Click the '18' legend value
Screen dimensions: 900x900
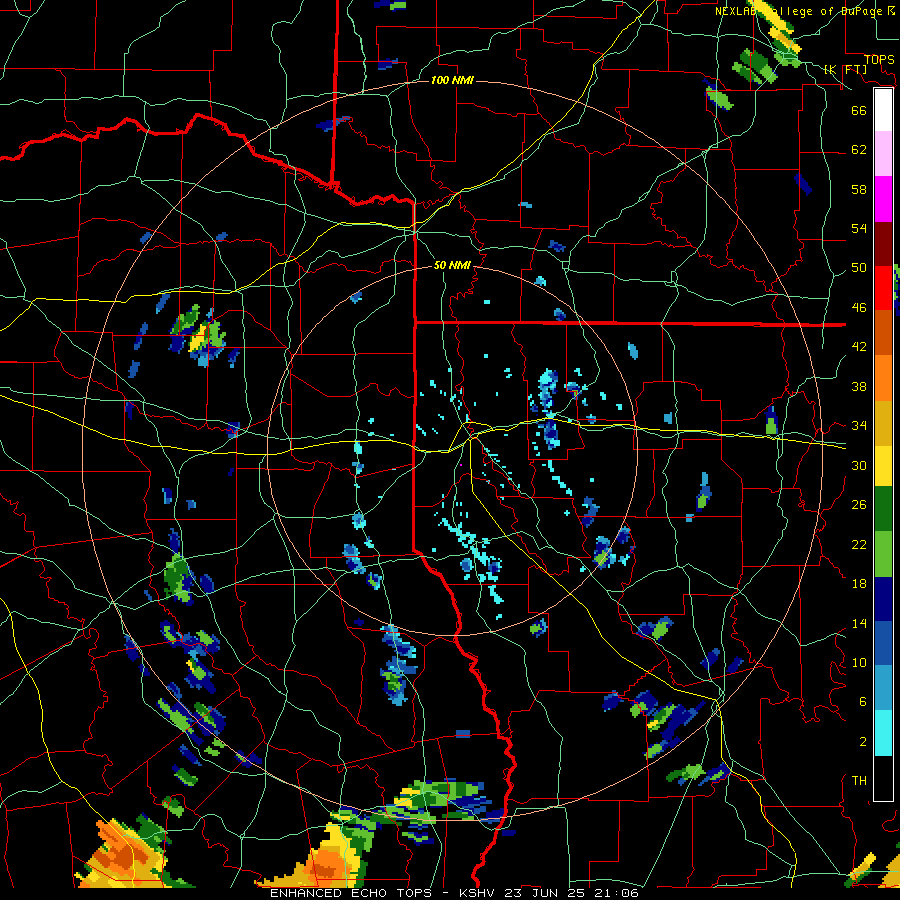coord(859,584)
